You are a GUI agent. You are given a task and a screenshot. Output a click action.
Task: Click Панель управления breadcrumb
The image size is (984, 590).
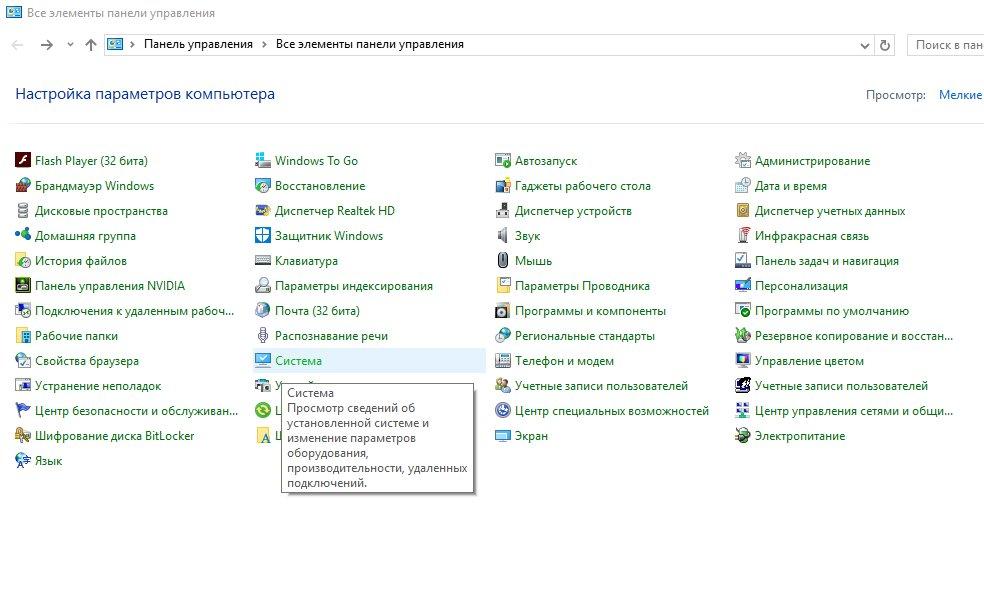click(198, 44)
